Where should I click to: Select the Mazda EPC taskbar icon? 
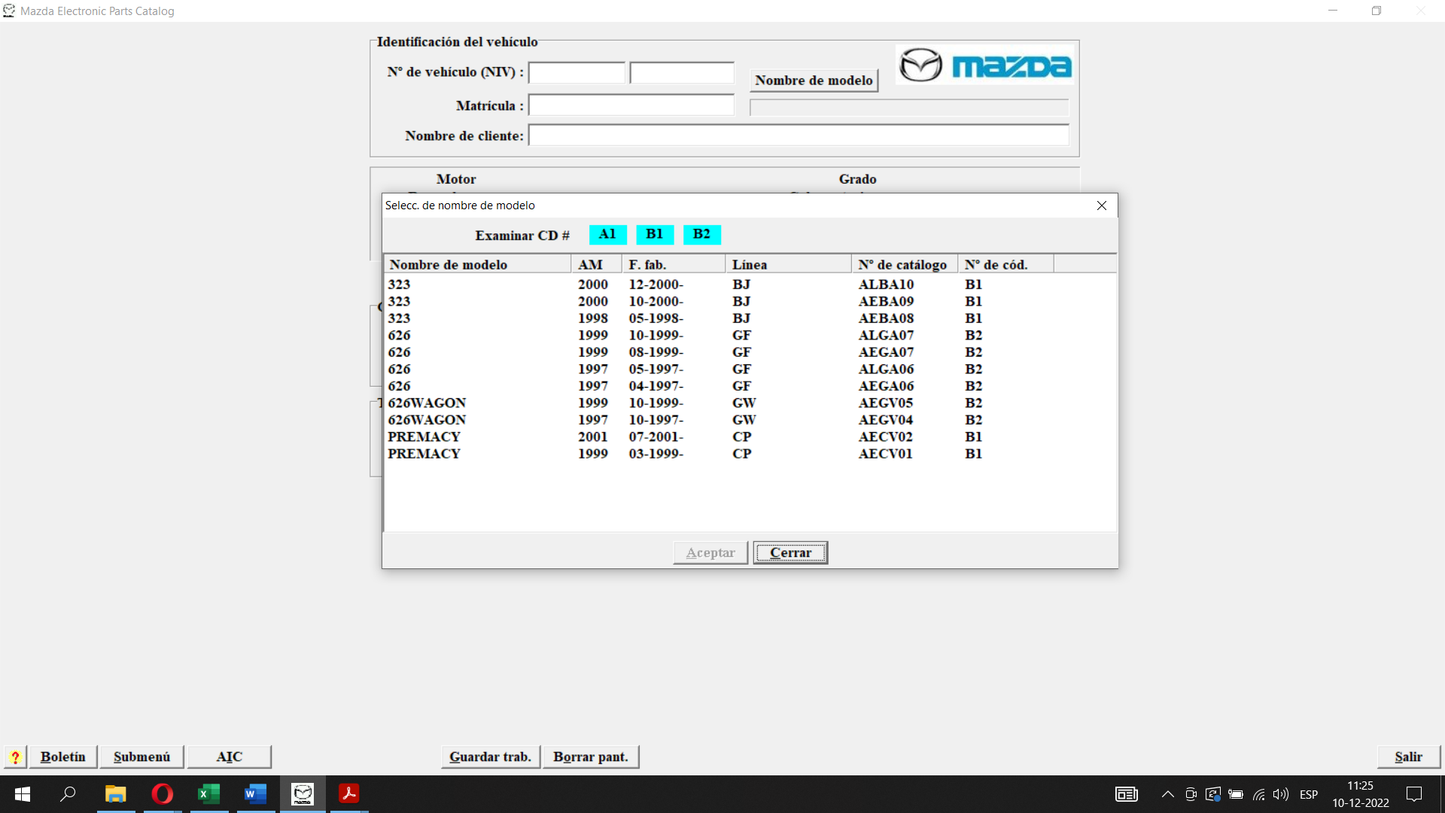pos(303,794)
